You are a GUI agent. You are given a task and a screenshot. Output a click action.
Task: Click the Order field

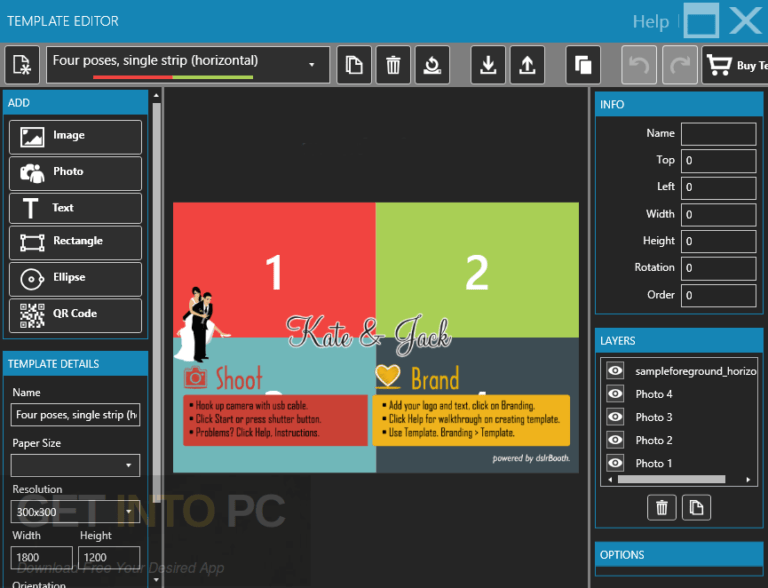pyautogui.click(x=719, y=295)
